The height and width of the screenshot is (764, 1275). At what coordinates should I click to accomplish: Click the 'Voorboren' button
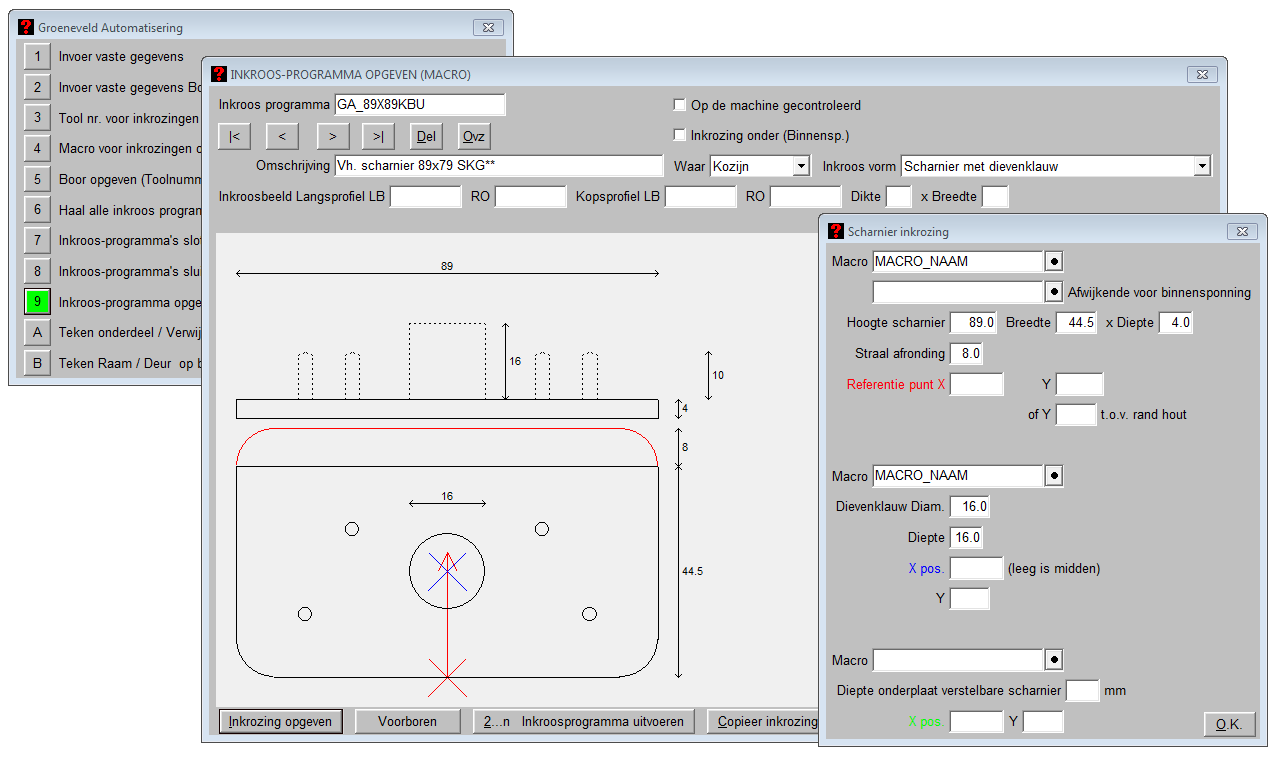pos(407,721)
